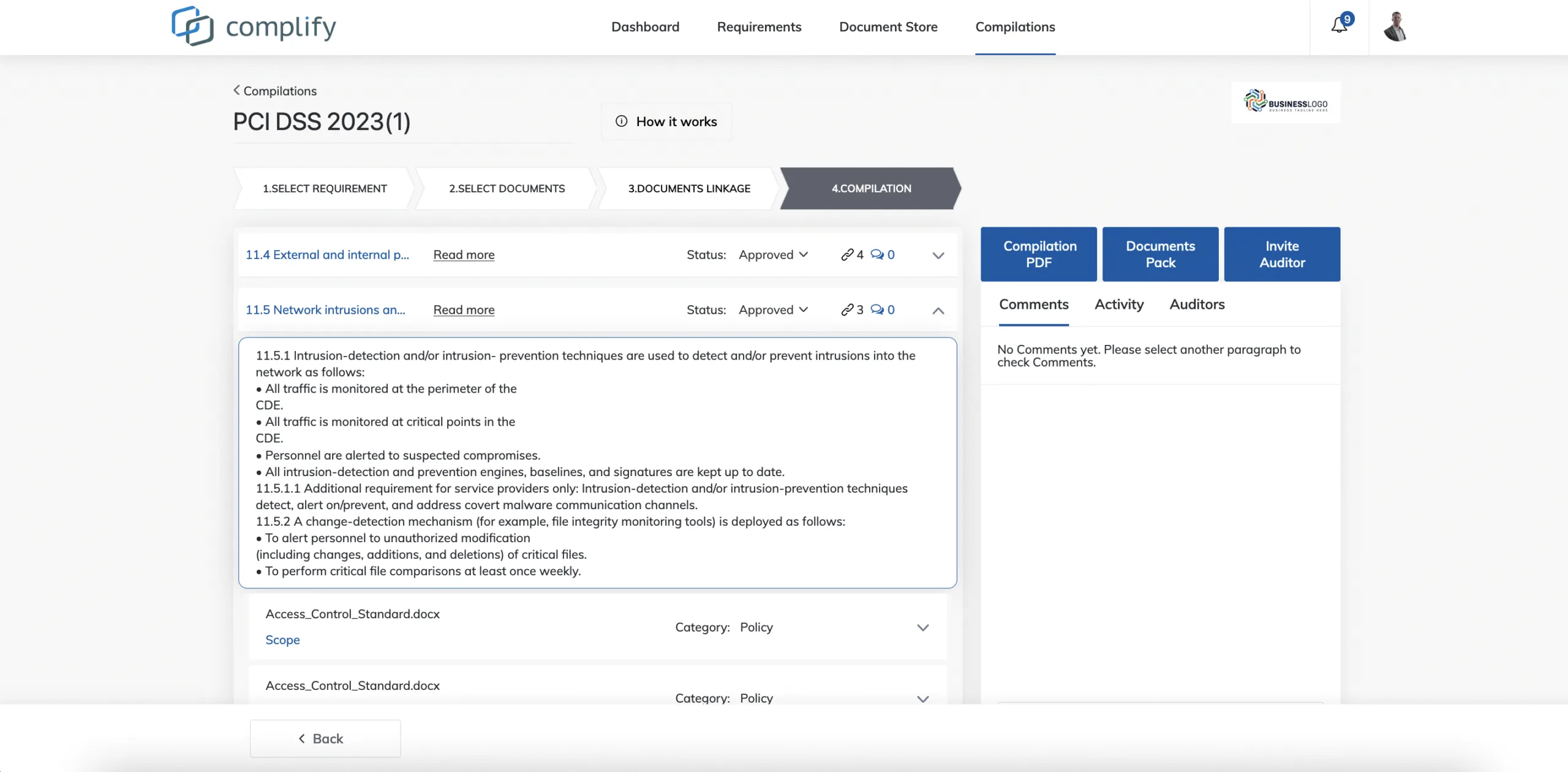
Task: Switch to the Auditors tab
Action: tap(1196, 305)
